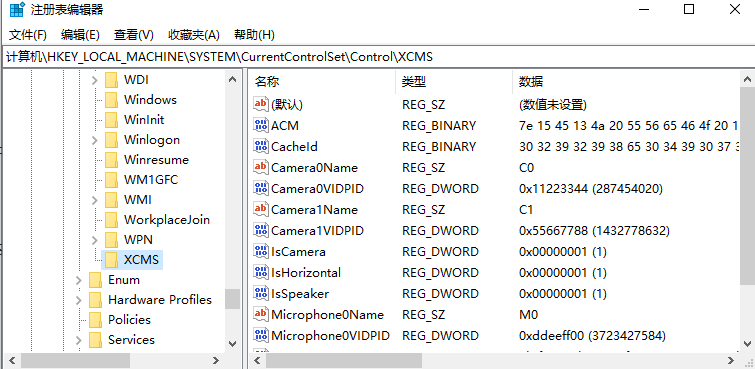Click the tree pane scroll left arrow
Screen dimensions: 755x369
click(x=13, y=360)
